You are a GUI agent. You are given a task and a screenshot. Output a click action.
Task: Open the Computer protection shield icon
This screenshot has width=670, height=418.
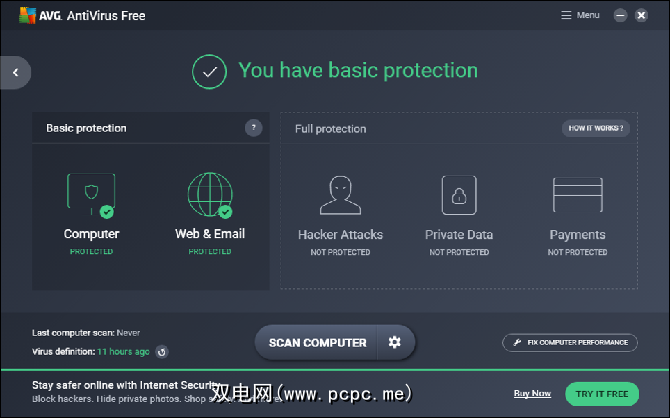click(x=91, y=193)
